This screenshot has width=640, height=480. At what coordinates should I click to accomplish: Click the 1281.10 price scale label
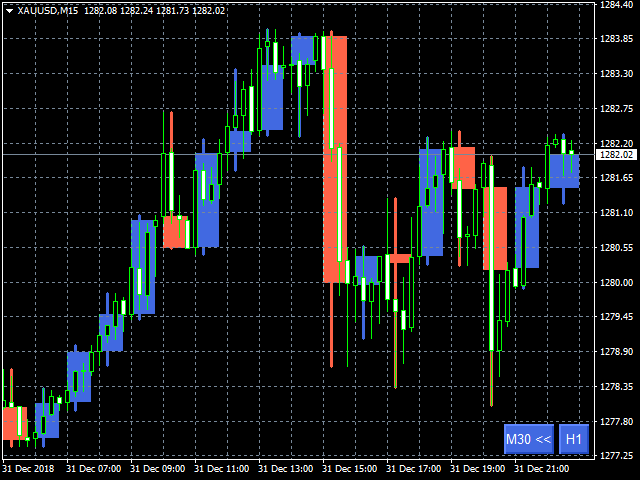616,212
